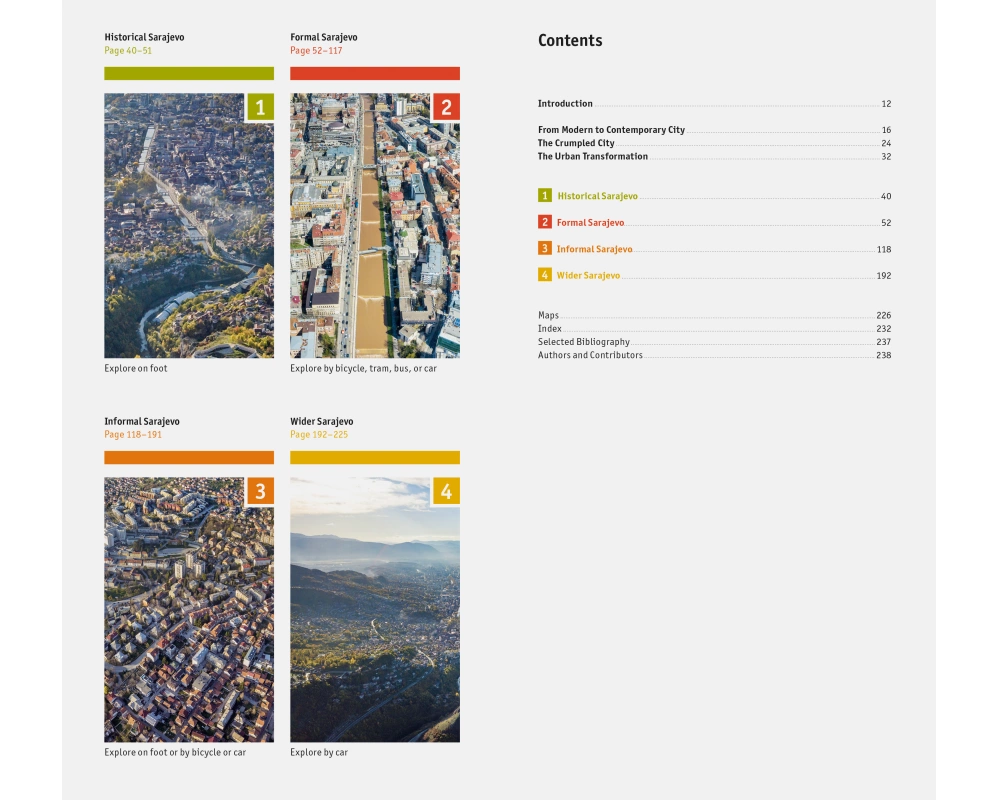Open the Formal Sarajevo contents entry
The width and height of the screenshot is (1000, 800).
tap(590, 223)
